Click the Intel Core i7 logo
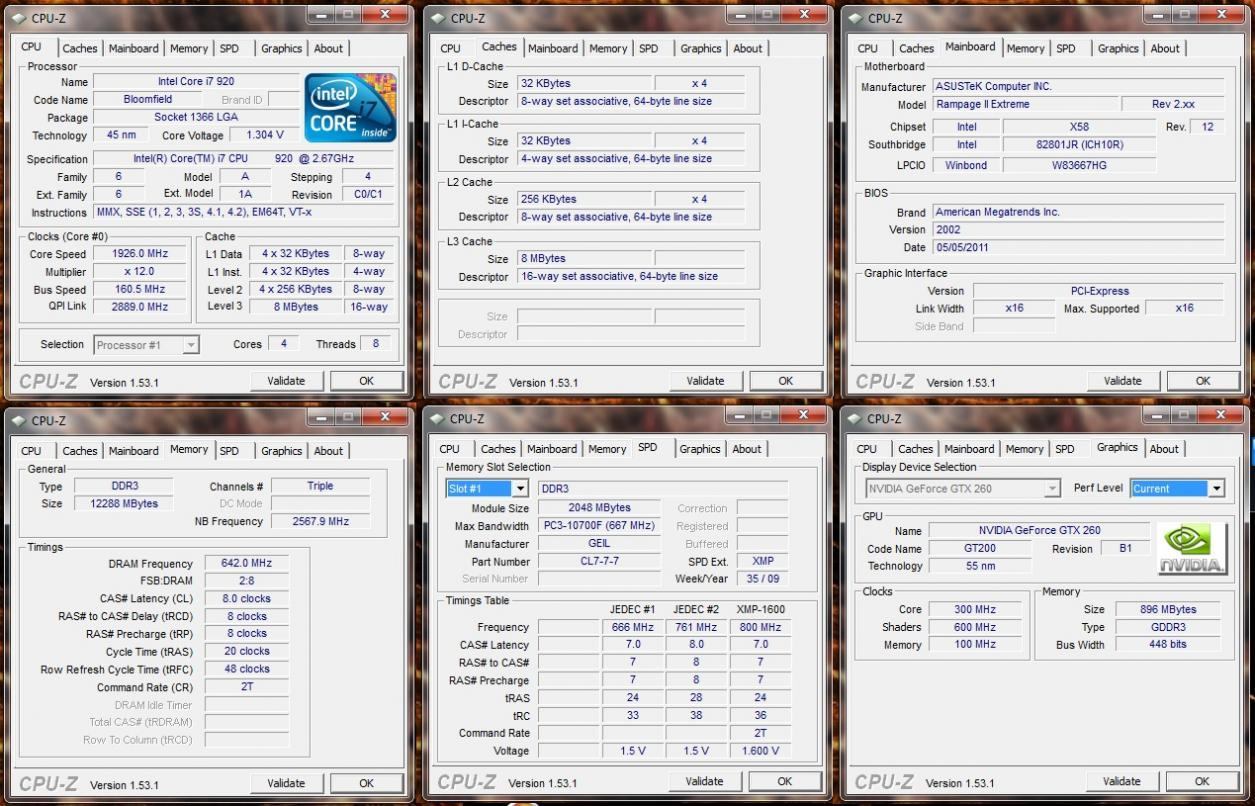 pyautogui.click(x=350, y=107)
